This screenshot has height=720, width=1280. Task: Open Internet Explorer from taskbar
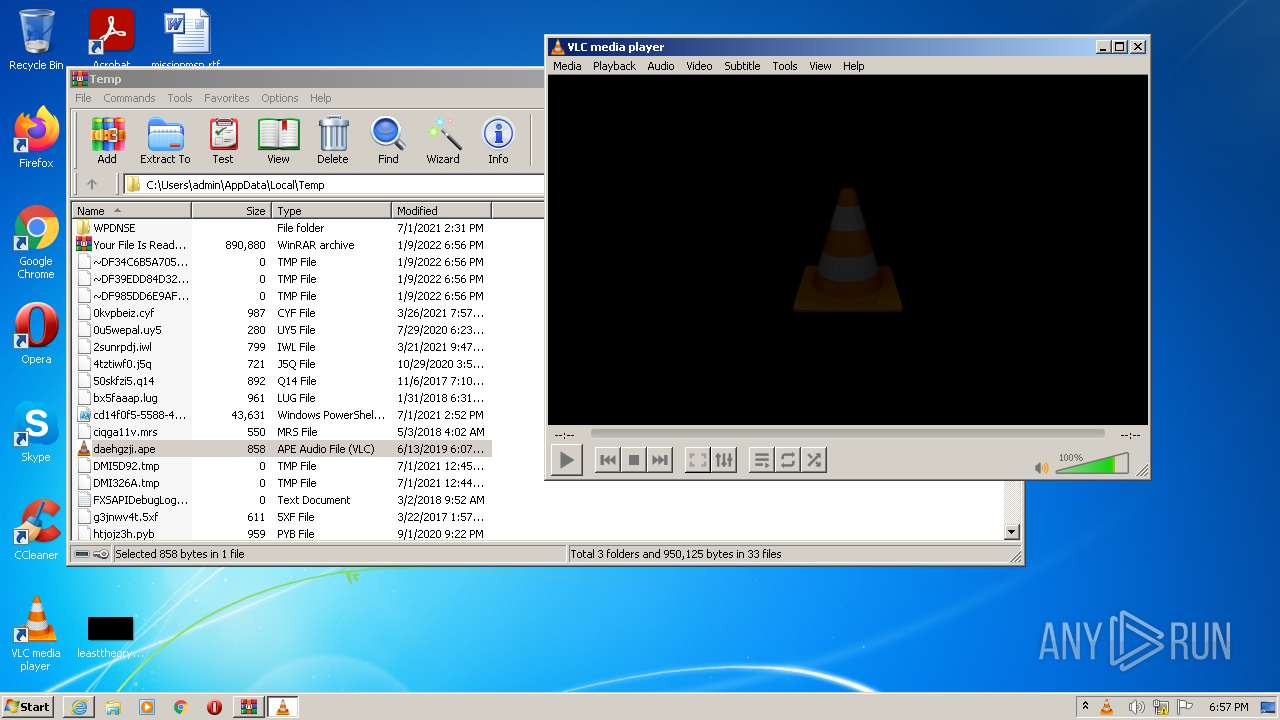click(79, 707)
